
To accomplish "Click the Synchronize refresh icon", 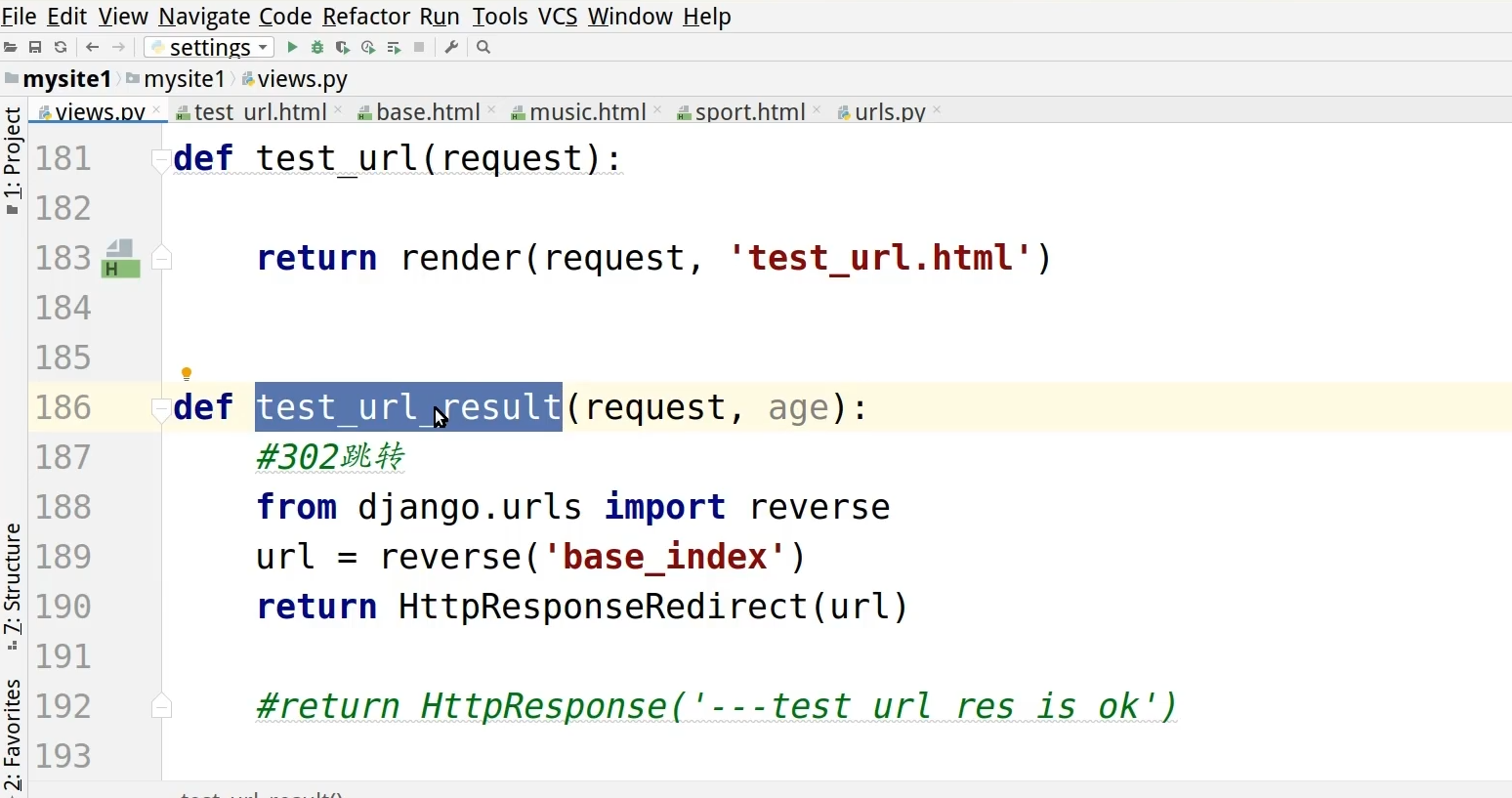I will pyautogui.click(x=61, y=47).
